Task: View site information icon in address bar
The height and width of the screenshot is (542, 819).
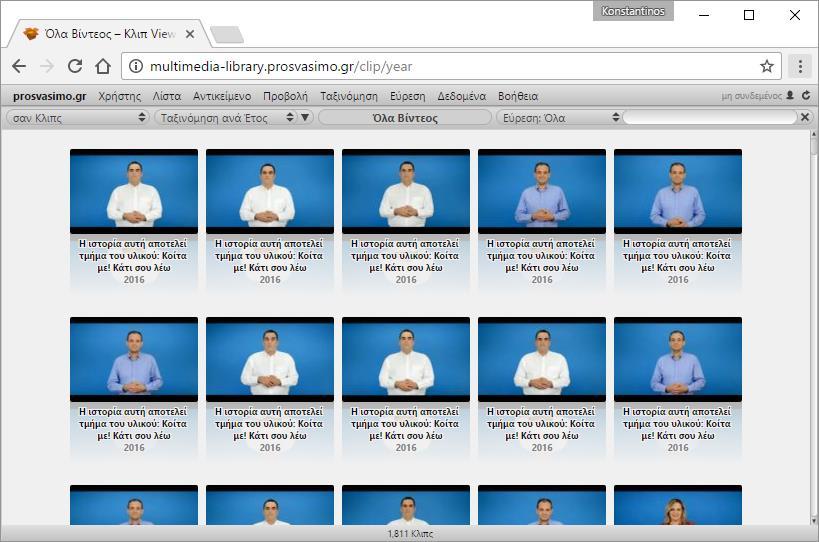Action: click(136, 66)
